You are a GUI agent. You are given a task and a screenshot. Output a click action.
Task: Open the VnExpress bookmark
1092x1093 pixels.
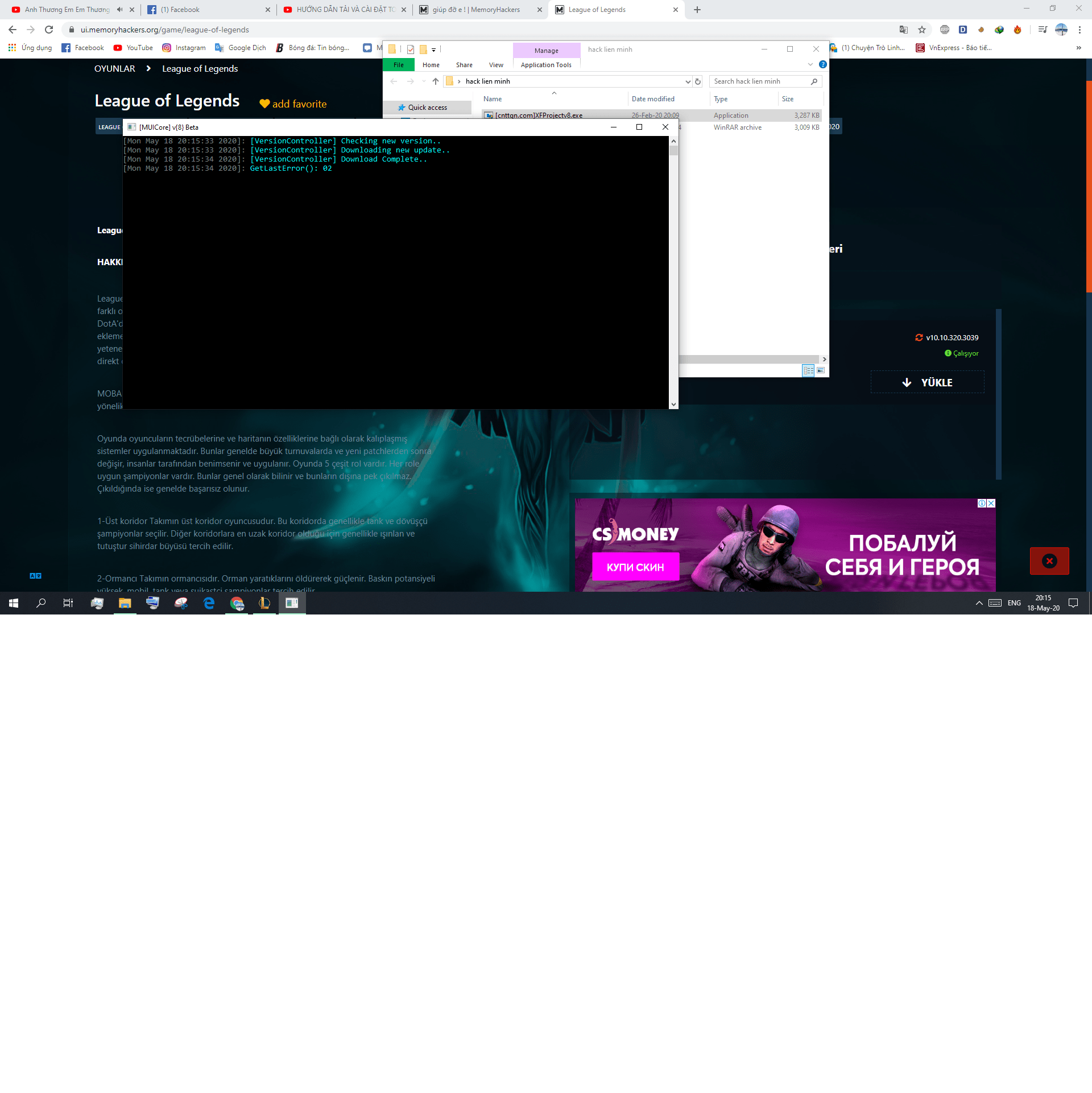[x=954, y=48]
